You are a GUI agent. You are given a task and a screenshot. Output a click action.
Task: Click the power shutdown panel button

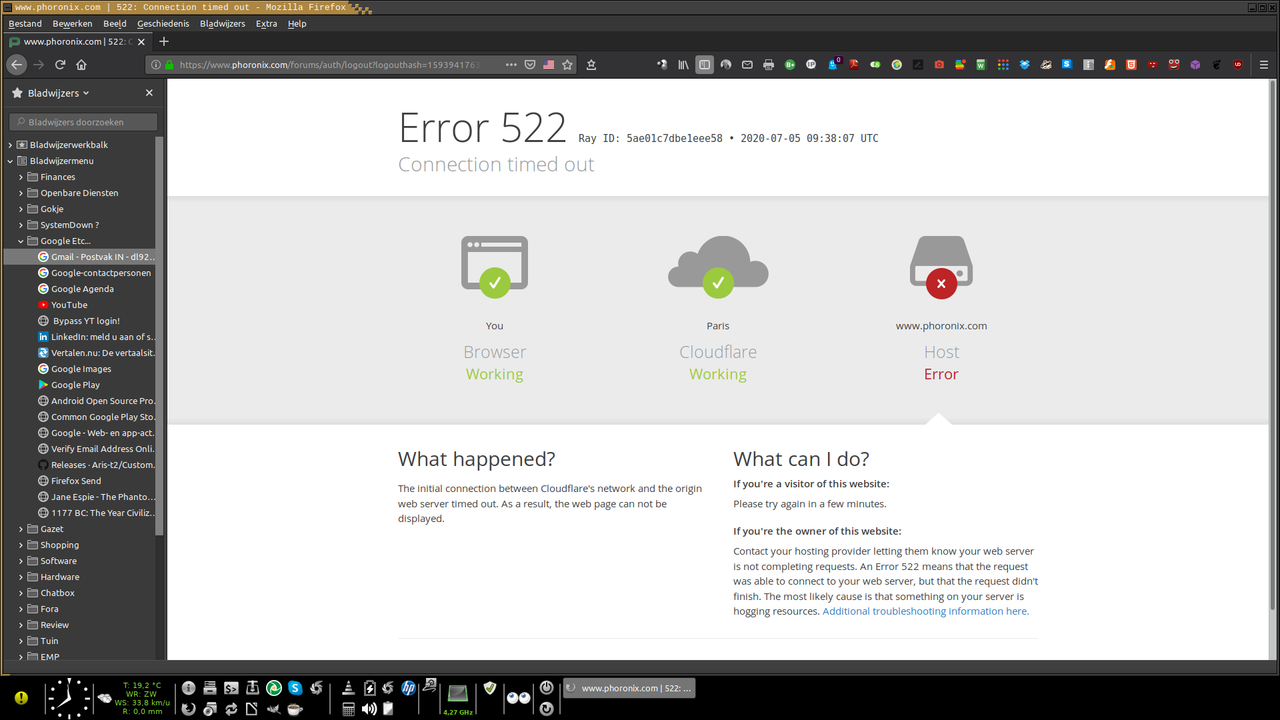tap(546, 688)
